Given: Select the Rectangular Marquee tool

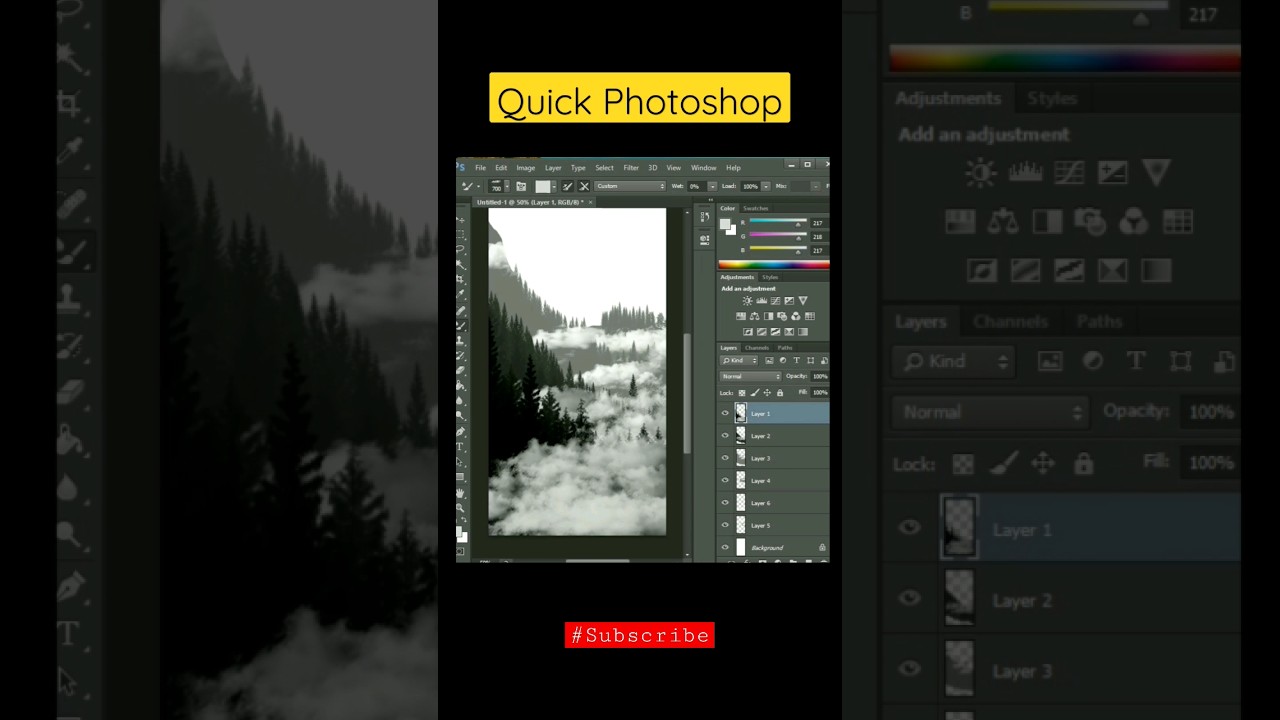Looking at the screenshot, I should click(461, 234).
